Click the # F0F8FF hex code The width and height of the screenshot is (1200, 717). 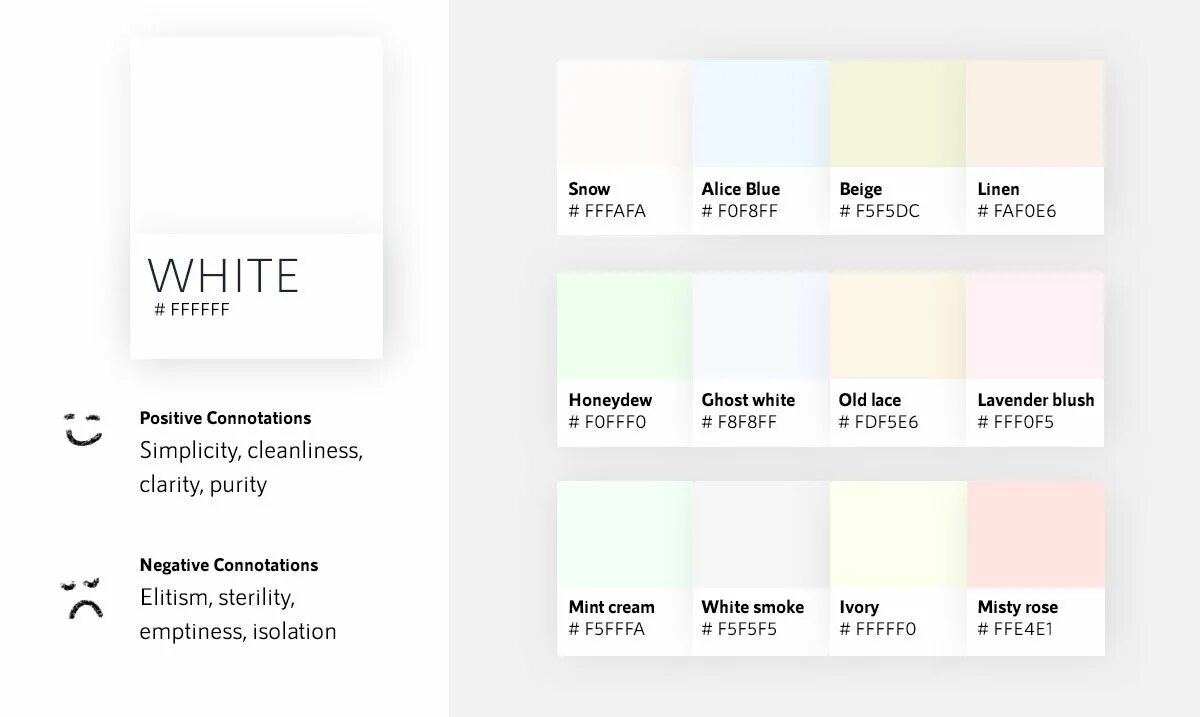(x=739, y=211)
